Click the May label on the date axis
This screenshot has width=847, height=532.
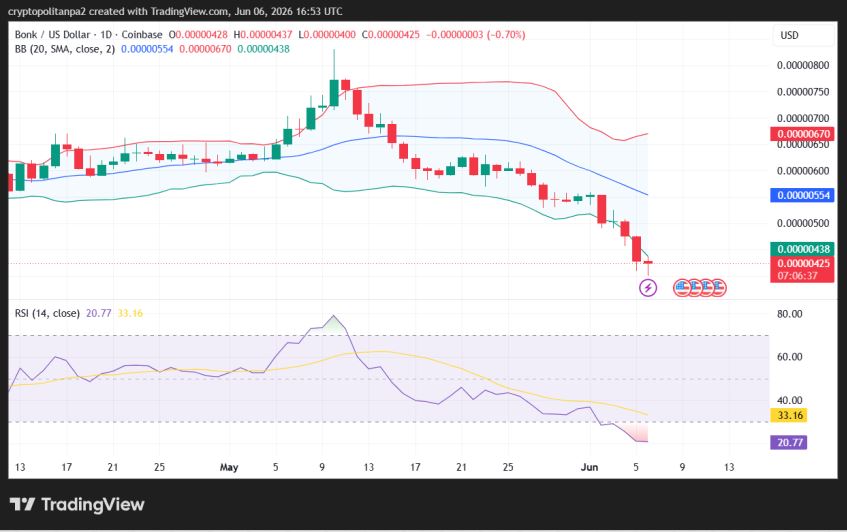coord(229,467)
